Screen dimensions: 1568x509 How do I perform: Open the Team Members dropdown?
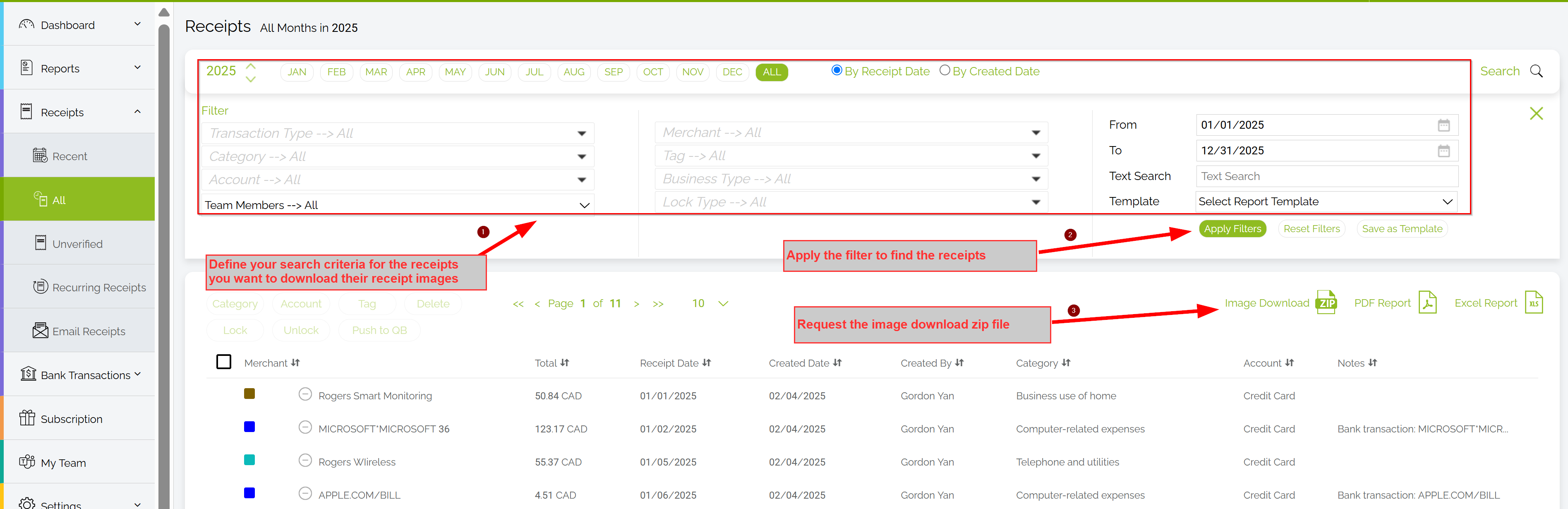coord(397,205)
